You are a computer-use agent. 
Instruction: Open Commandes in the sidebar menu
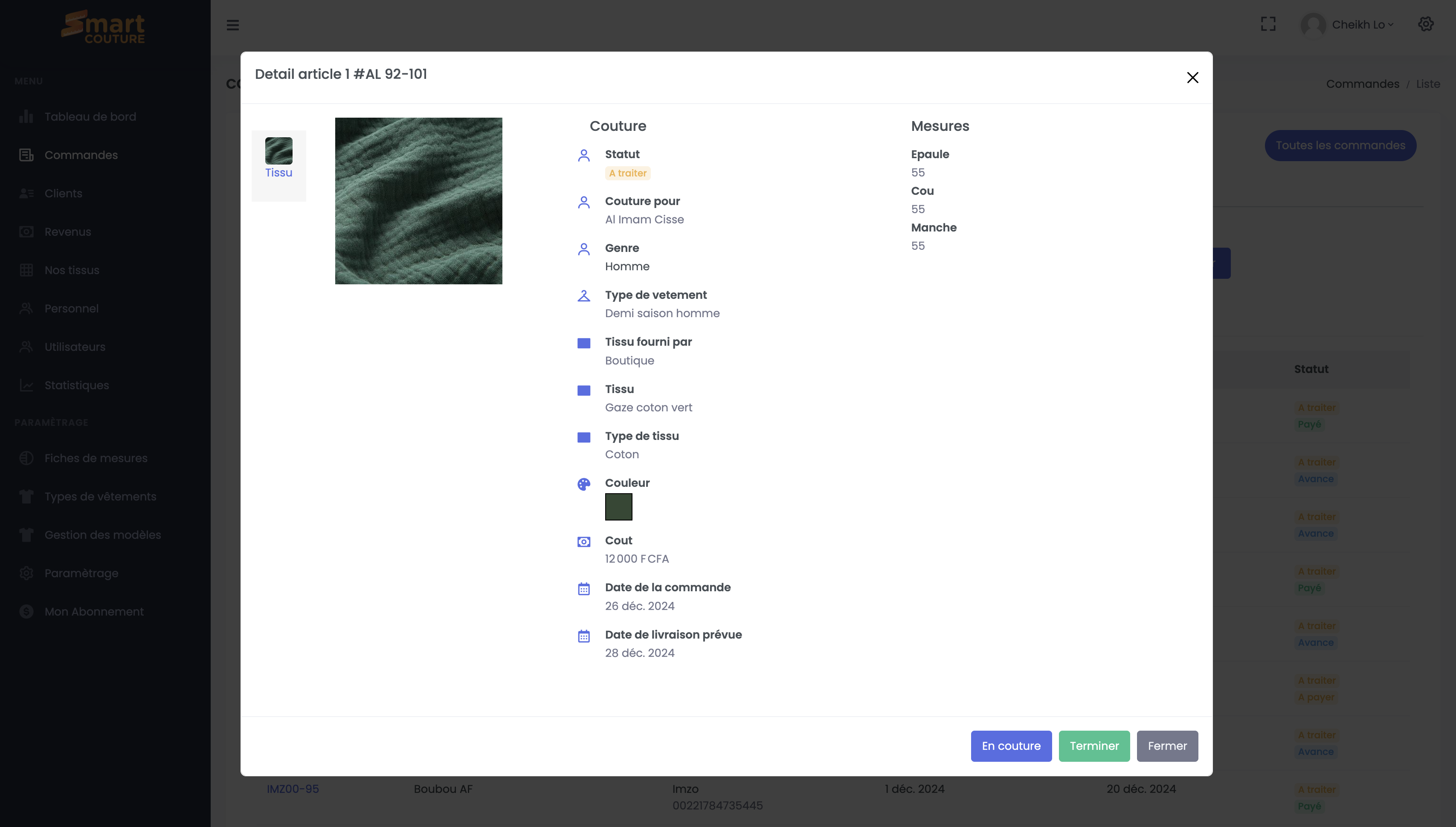point(81,155)
